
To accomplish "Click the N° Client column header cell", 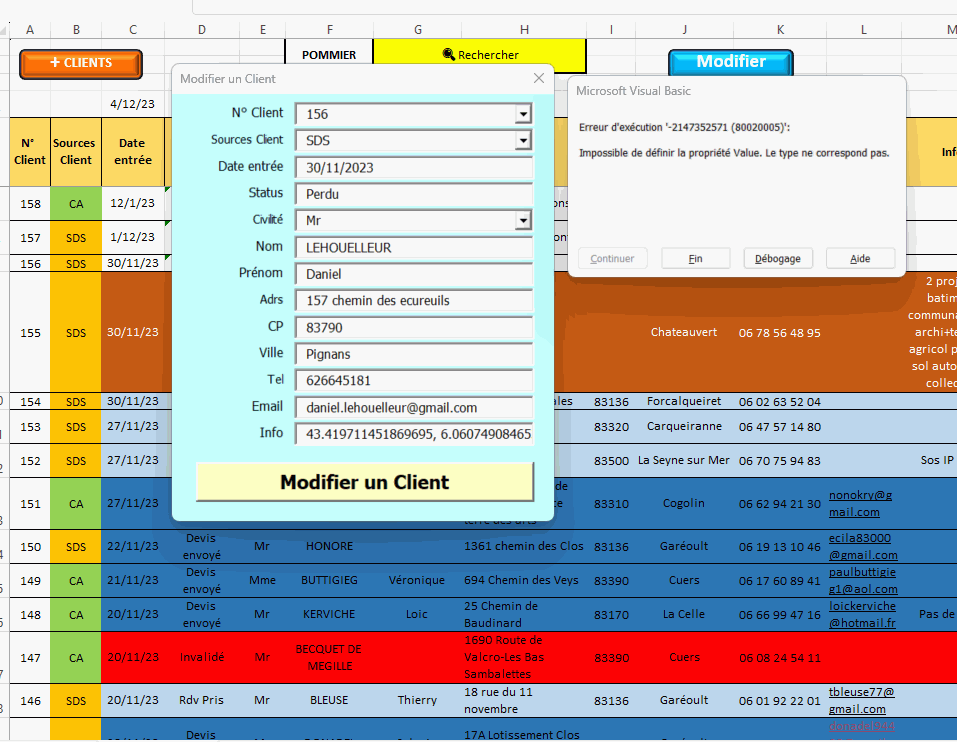I will tap(30, 151).
